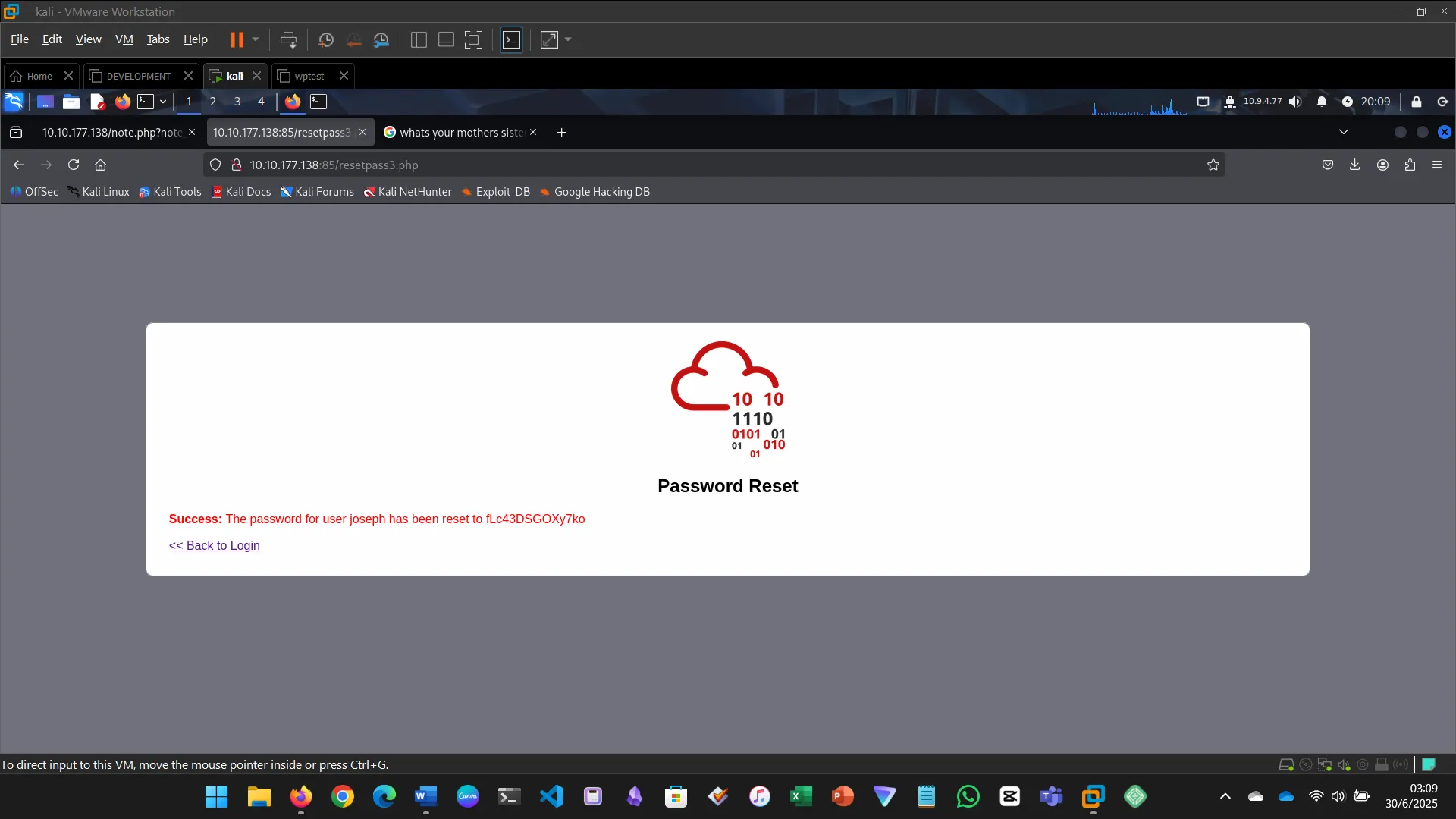Expand the Firefox list all tabs chevron

point(1343,132)
